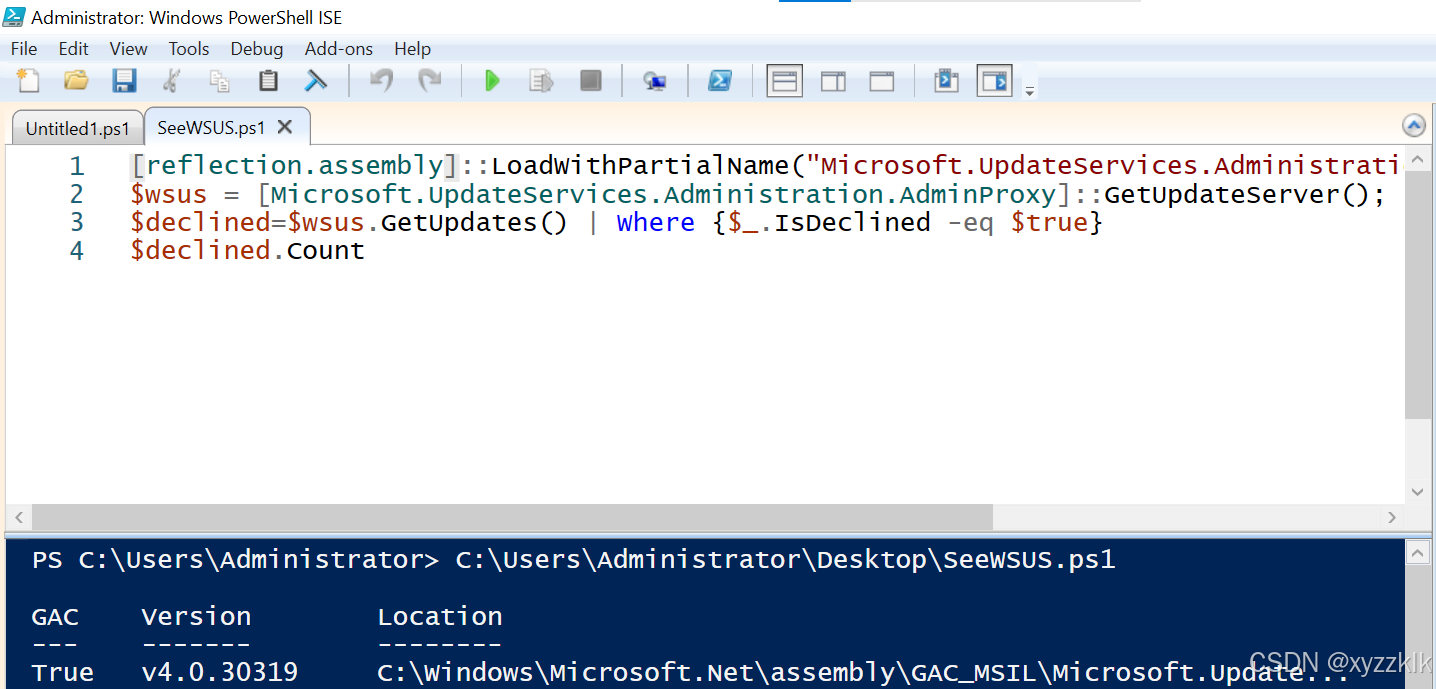Click the PowerShell ISE title bar icon

[14, 17]
